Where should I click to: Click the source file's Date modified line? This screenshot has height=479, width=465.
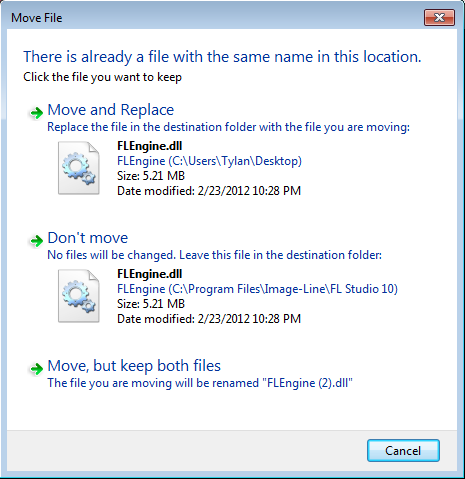[x=209, y=191]
